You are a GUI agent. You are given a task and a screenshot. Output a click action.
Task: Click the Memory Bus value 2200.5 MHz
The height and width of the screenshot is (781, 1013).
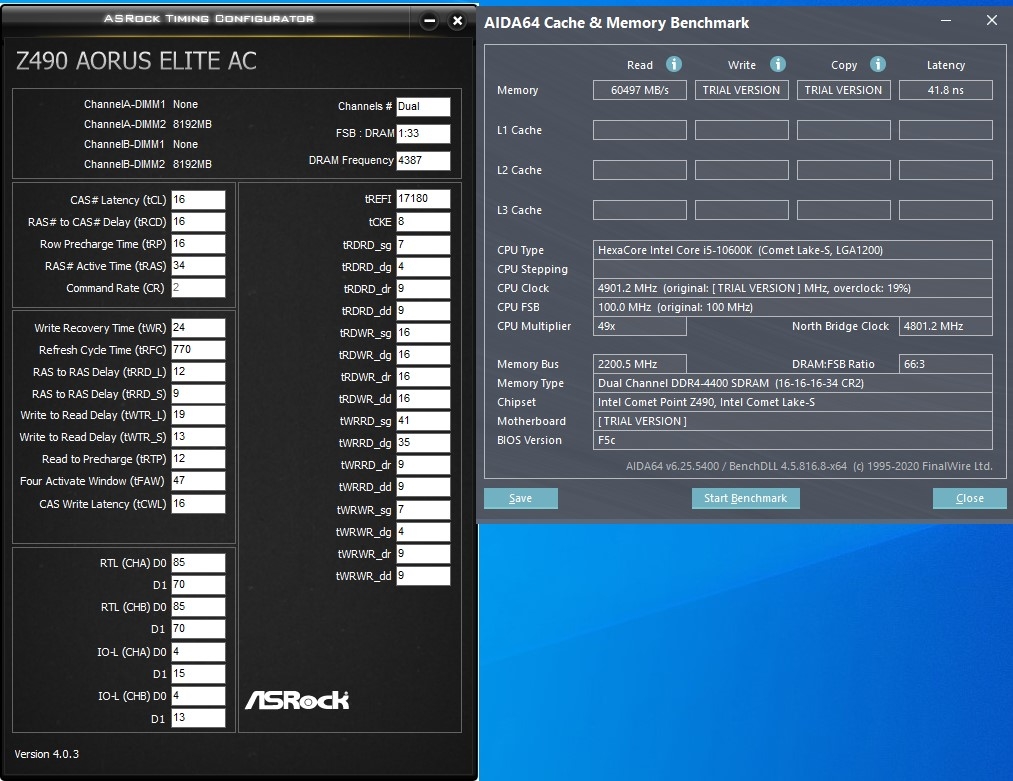coord(640,364)
